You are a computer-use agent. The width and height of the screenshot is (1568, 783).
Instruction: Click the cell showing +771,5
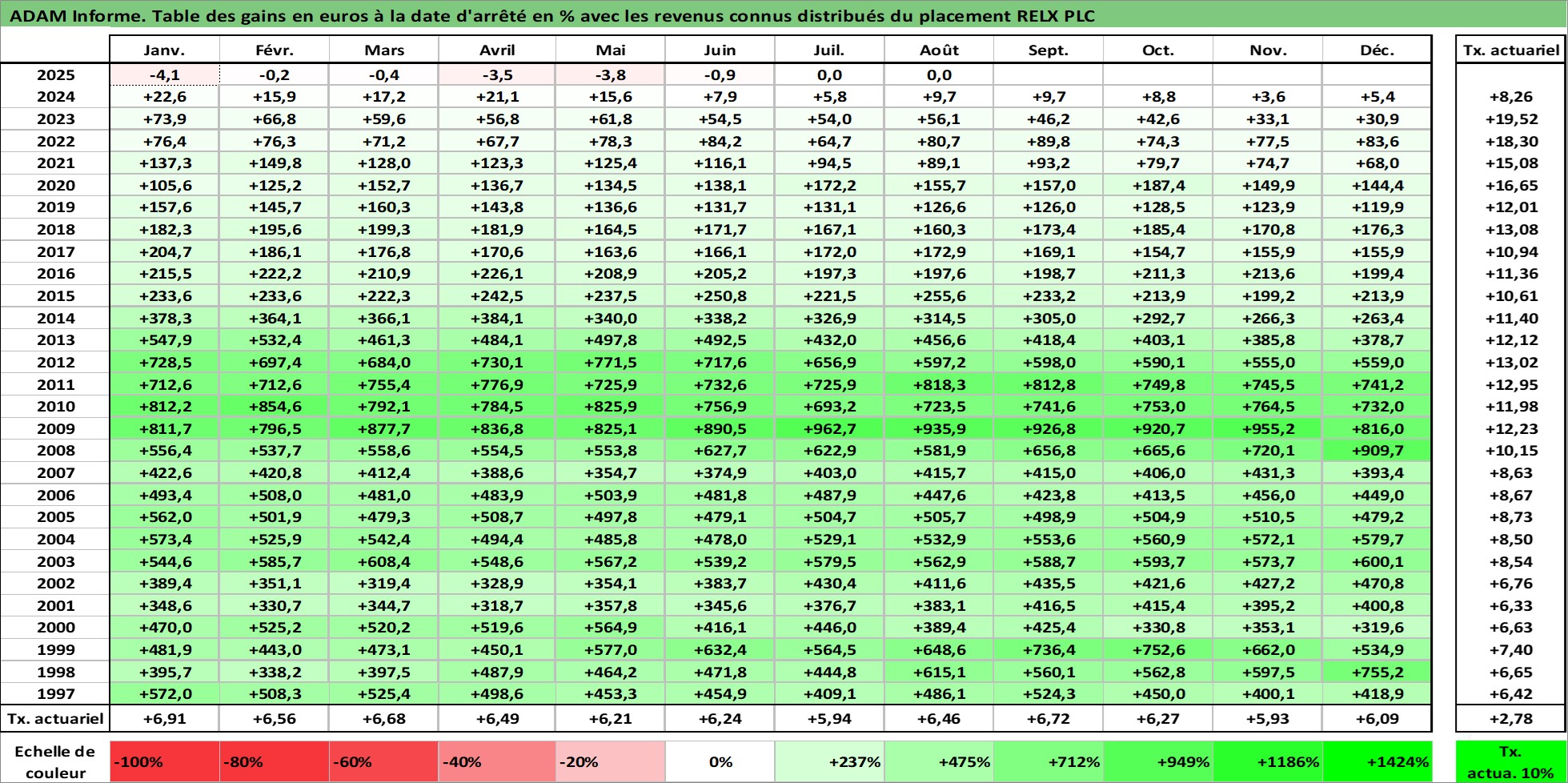click(610, 362)
